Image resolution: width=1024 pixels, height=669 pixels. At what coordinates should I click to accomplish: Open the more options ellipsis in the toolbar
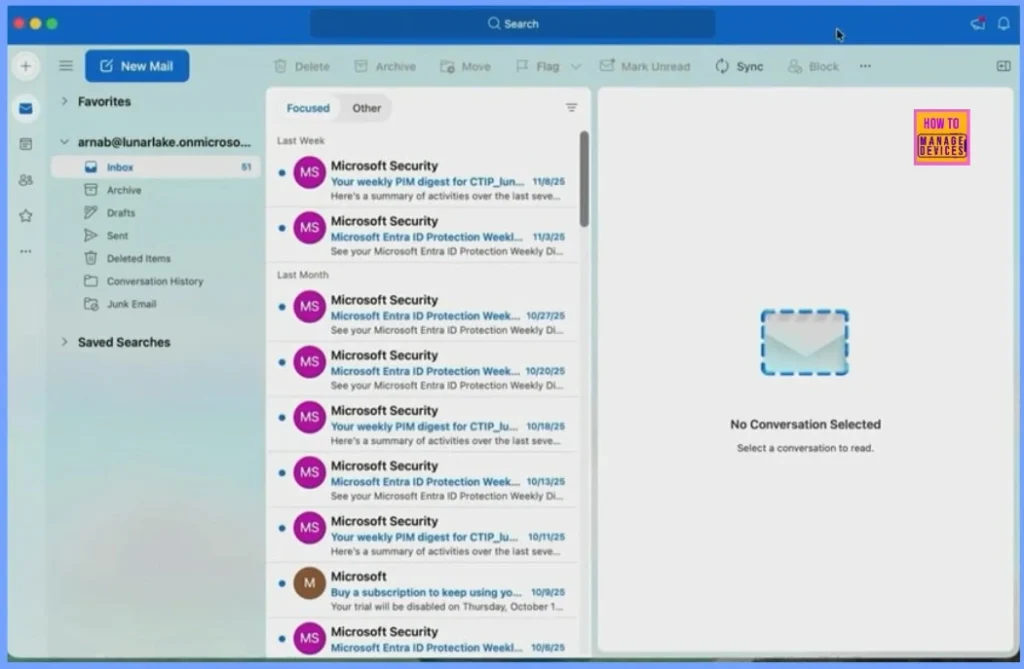[864, 66]
